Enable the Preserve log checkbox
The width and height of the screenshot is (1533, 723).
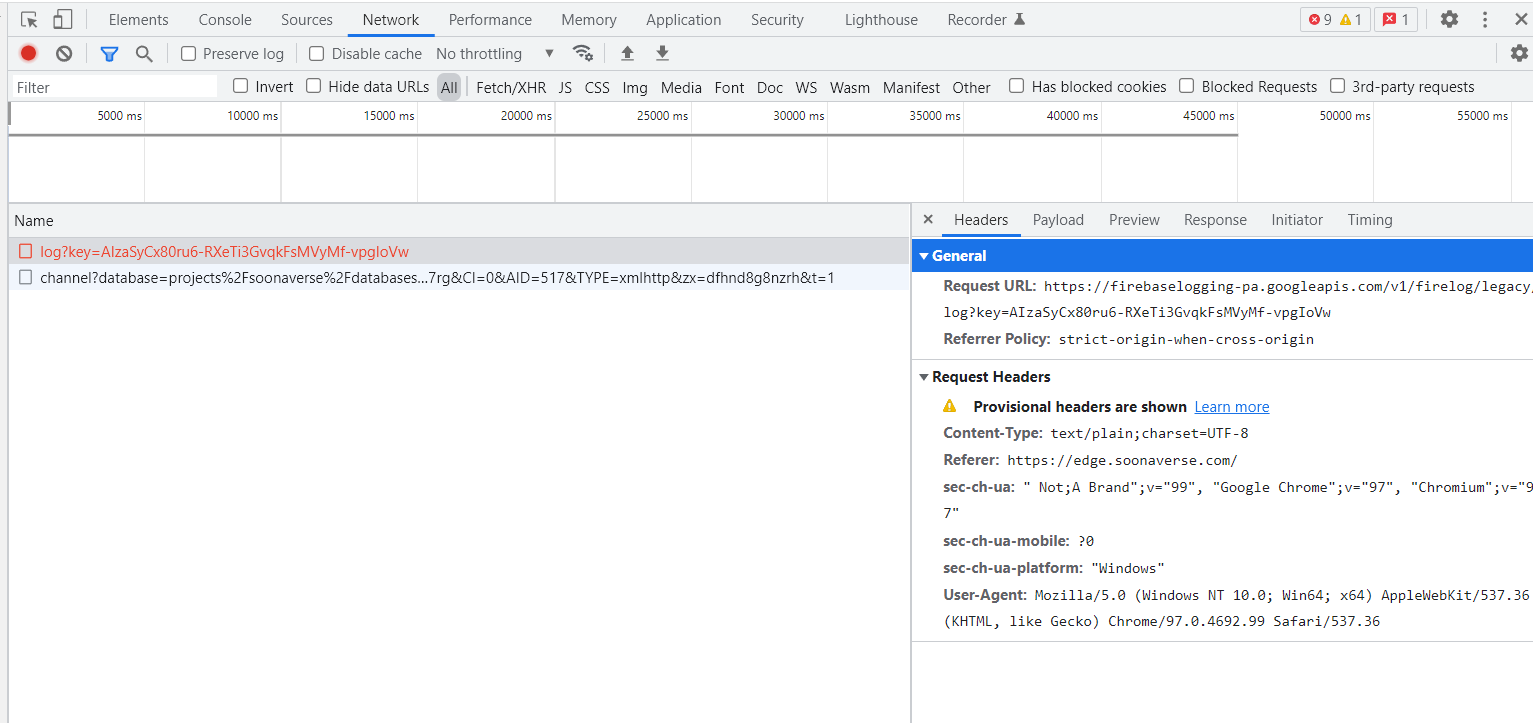[187, 53]
